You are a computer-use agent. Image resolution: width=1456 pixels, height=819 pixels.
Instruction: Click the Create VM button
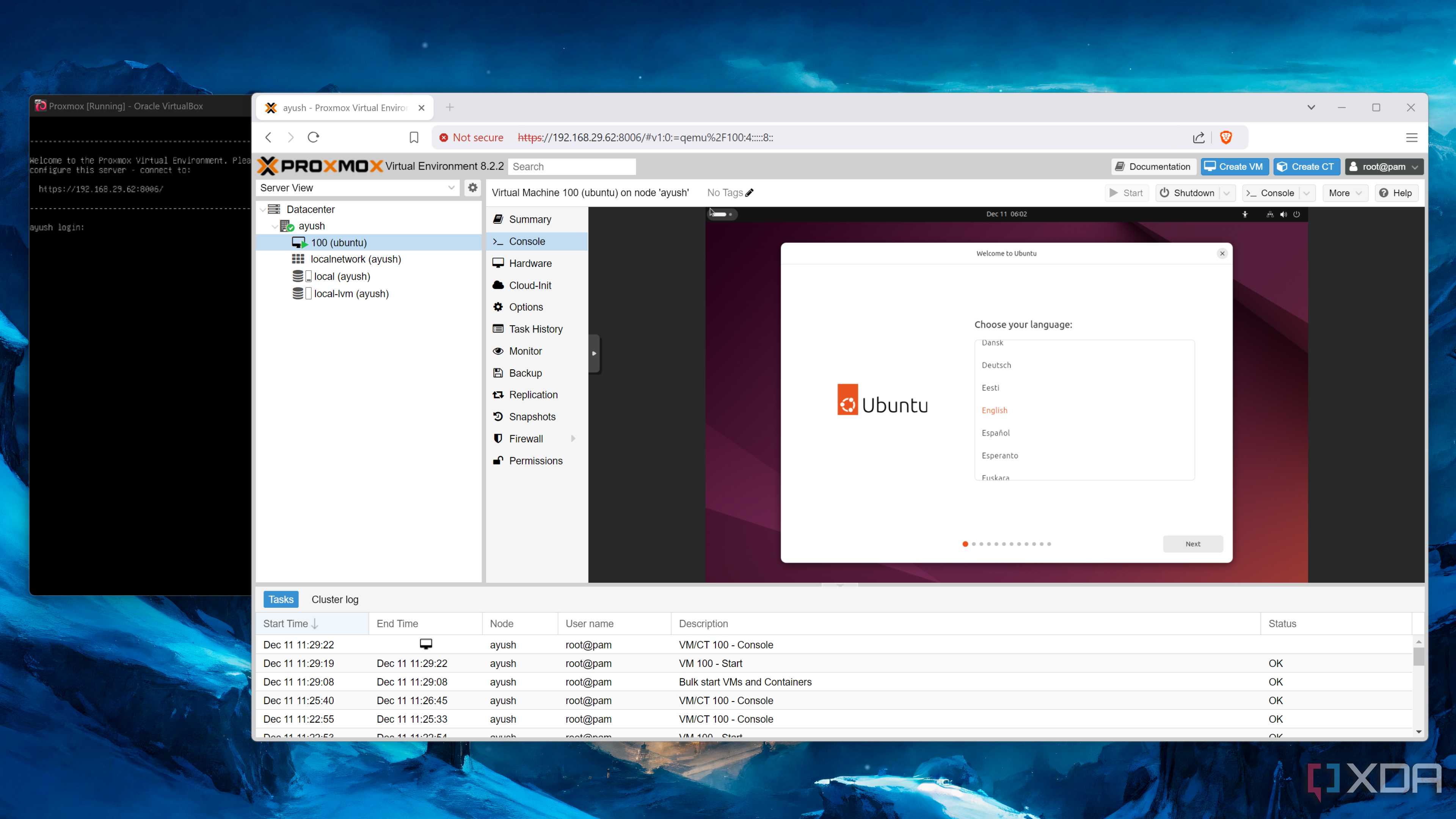point(1235,166)
